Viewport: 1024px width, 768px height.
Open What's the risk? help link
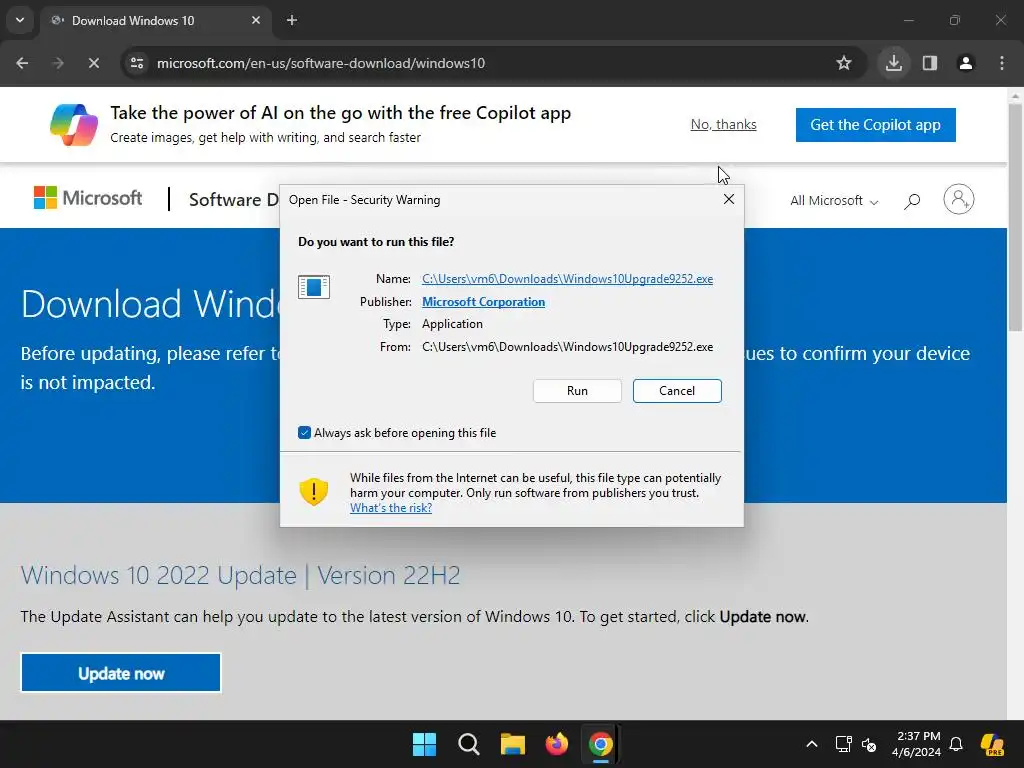point(391,507)
